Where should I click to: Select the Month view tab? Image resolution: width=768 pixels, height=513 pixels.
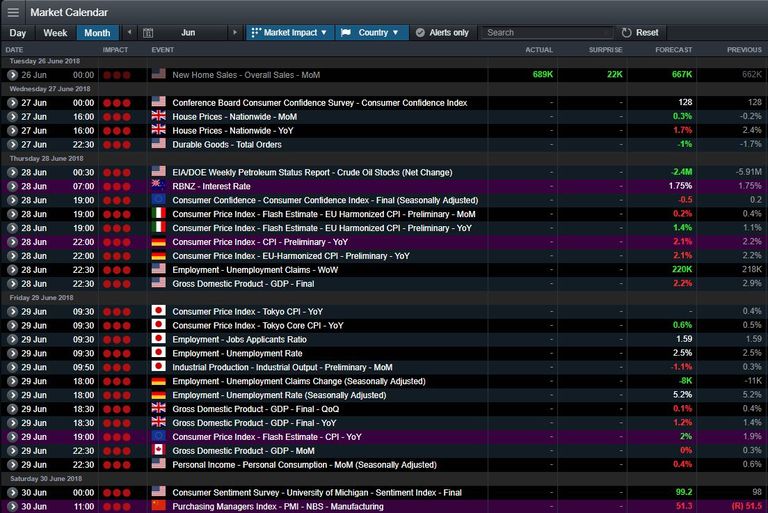[97, 33]
